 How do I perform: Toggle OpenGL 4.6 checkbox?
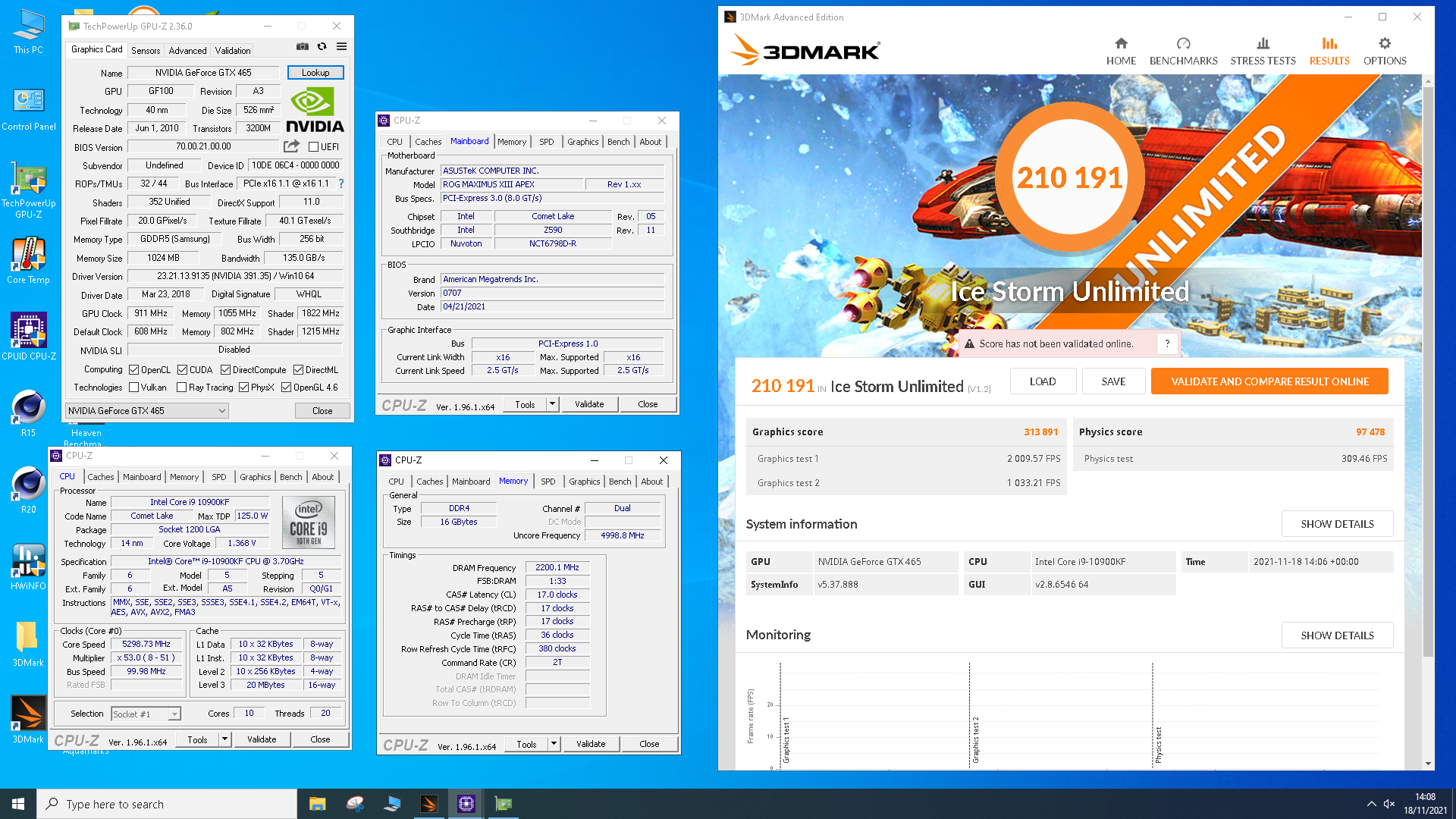[x=286, y=388]
